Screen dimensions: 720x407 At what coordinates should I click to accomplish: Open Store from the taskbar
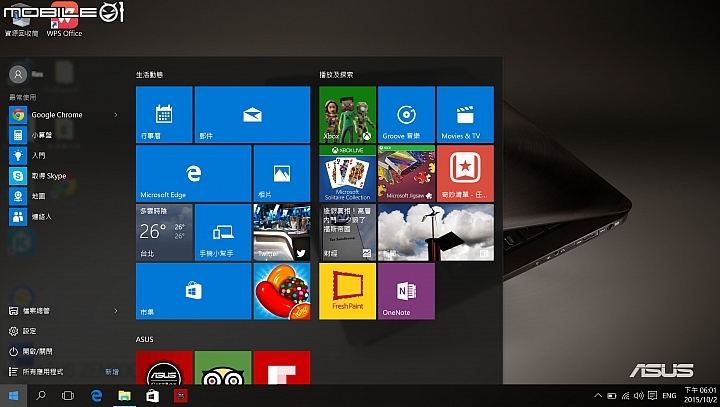152,396
